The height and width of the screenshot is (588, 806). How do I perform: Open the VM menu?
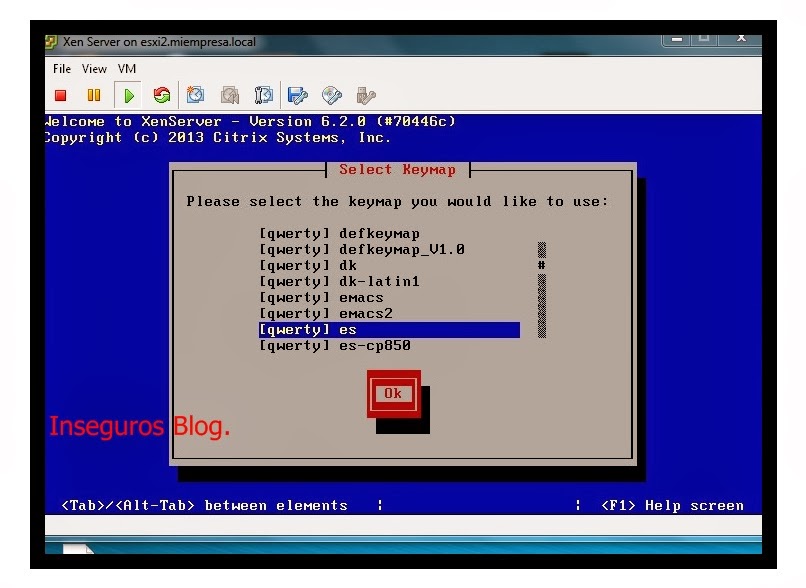click(127, 69)
